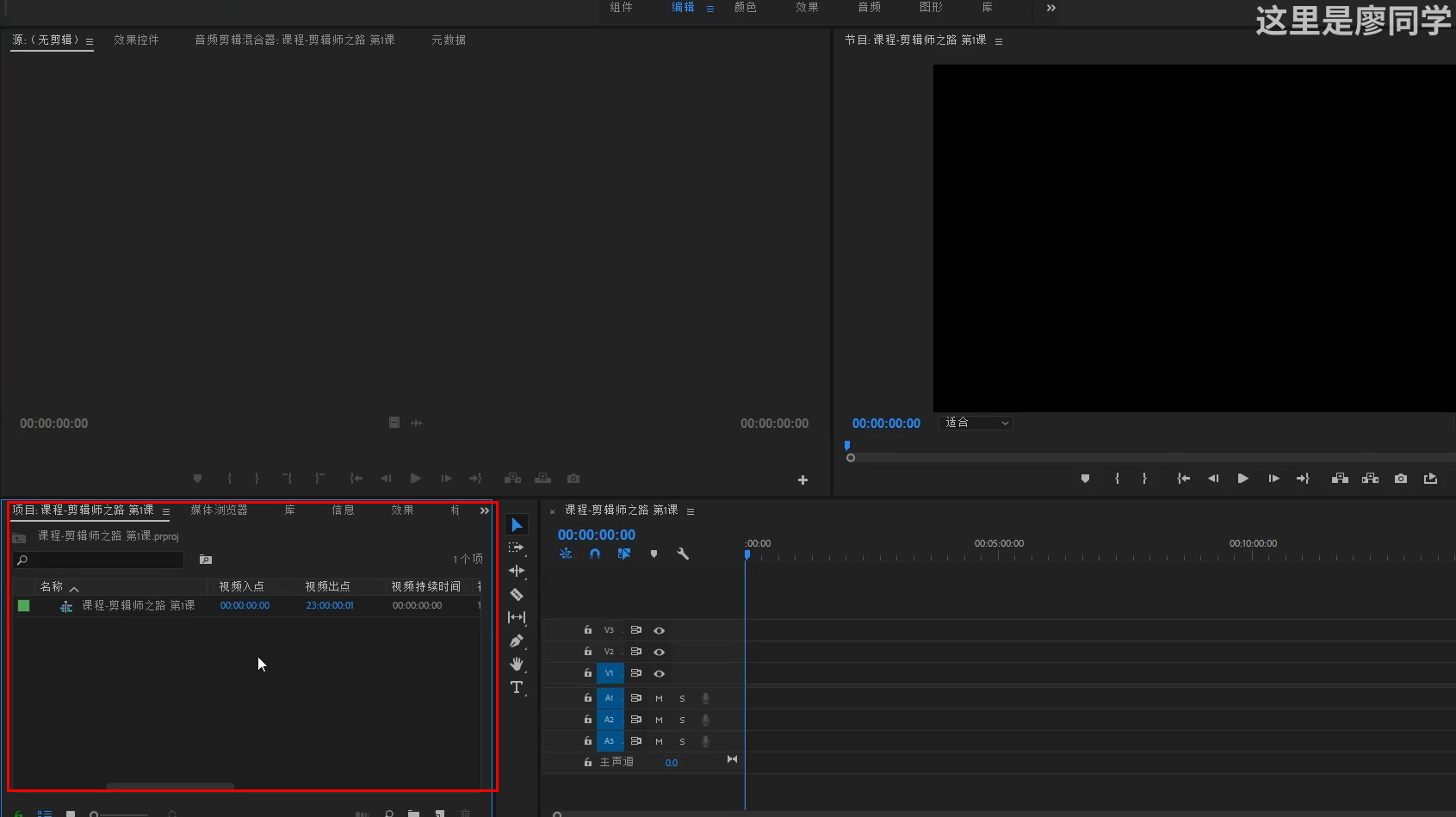This screenshot has width=1456, height=817.
Task: Add marker in timeline header
Action: point(654,554)
